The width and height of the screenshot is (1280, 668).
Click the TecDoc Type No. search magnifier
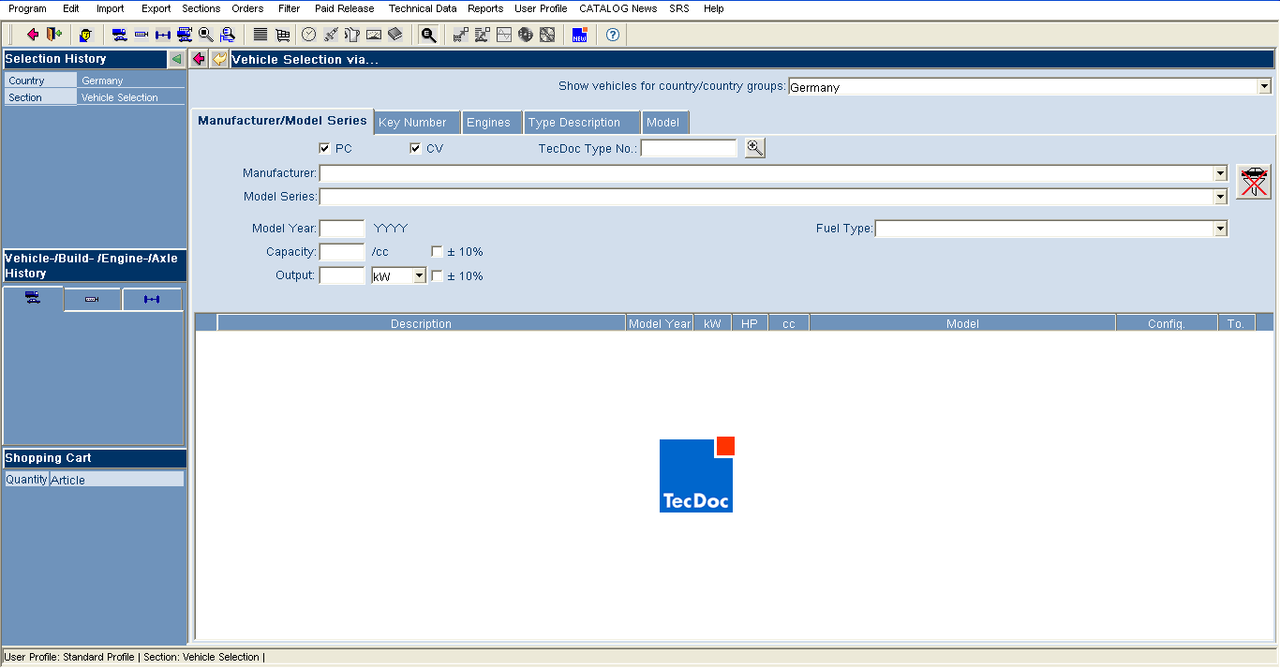(x=755, y=148)
